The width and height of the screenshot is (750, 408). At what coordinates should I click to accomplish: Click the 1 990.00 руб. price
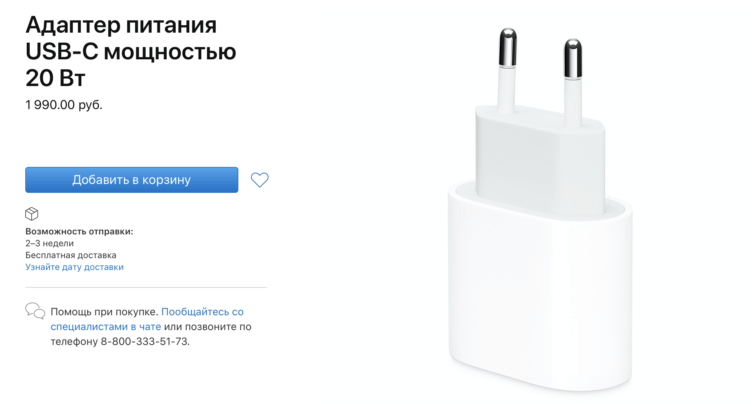64,105
